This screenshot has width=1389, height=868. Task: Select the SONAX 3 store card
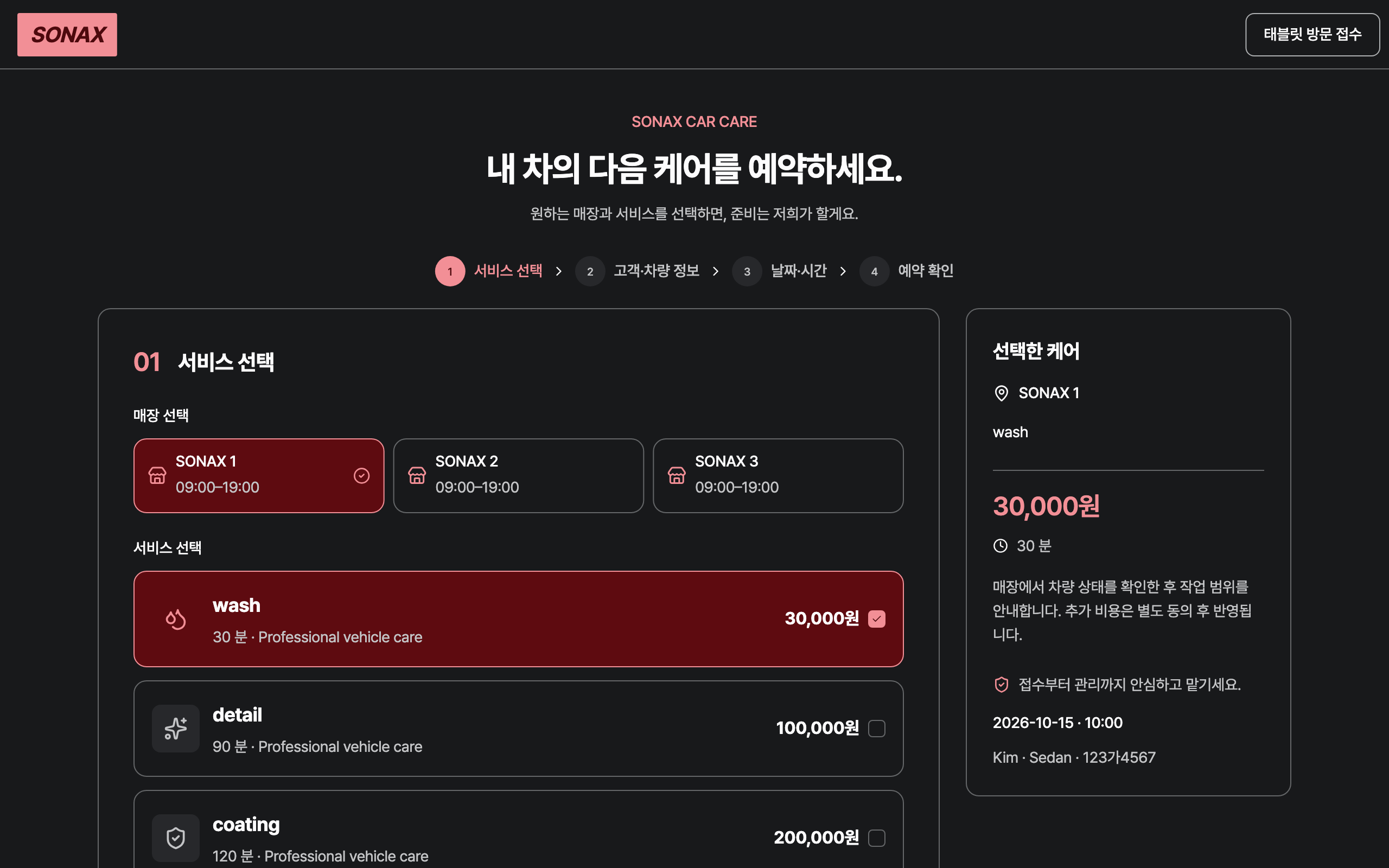point(778,475)
